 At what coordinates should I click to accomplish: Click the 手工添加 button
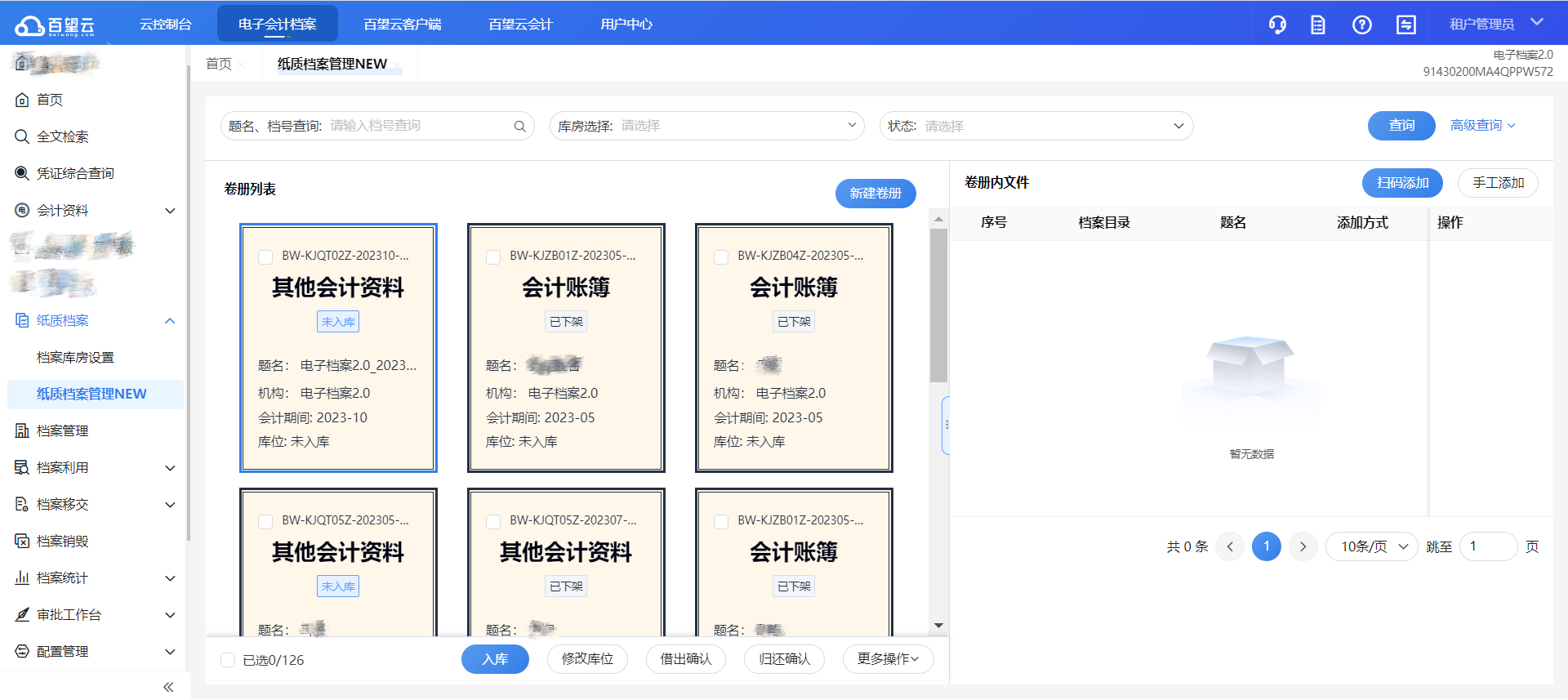(1498, 182)
